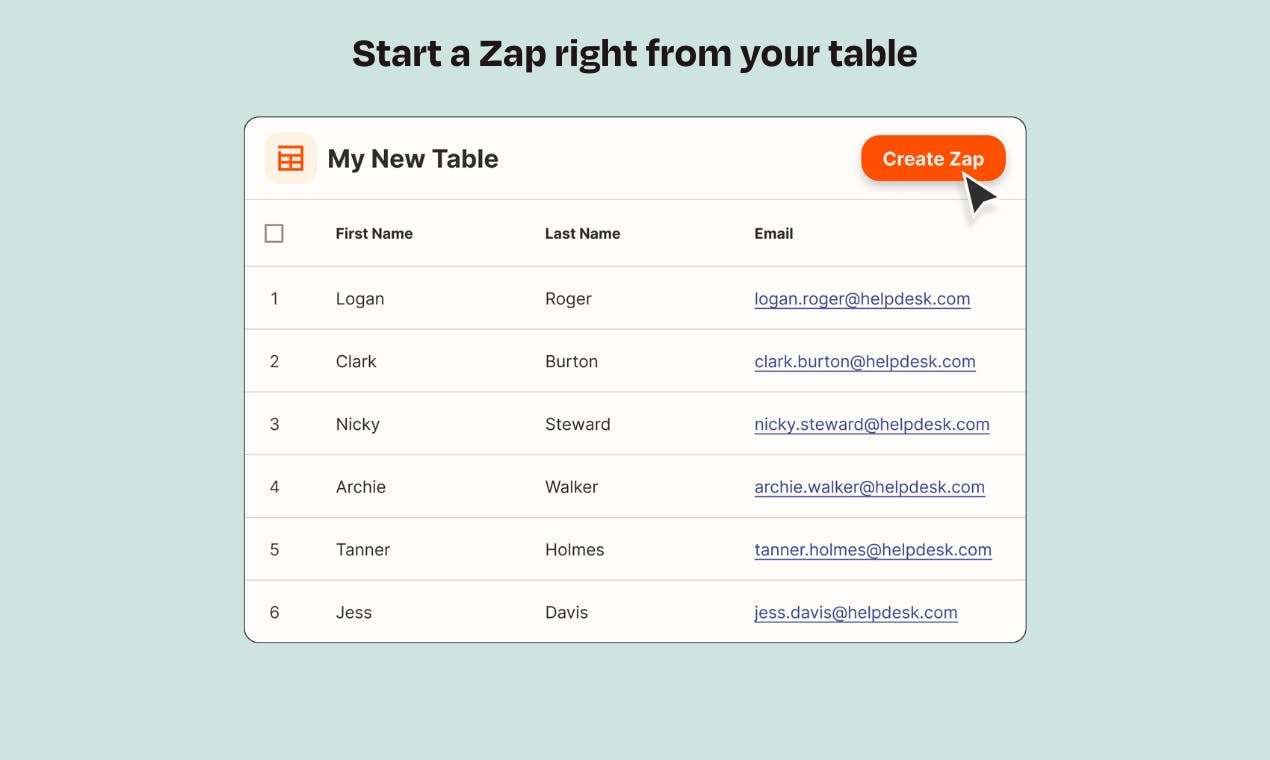
Task: Click the Steward last name cell
Action: pyautogui.click(x=577, y=424)
